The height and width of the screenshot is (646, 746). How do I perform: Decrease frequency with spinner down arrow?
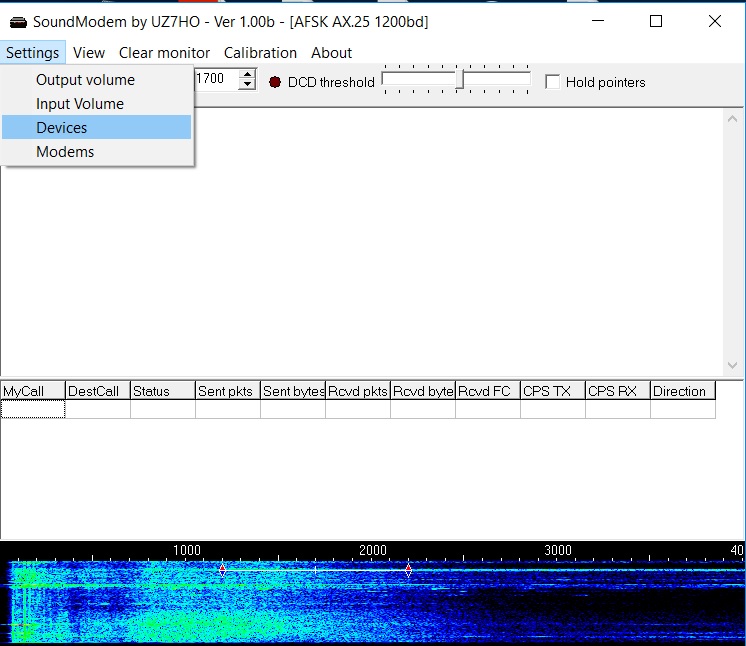(x=248, y=85)
